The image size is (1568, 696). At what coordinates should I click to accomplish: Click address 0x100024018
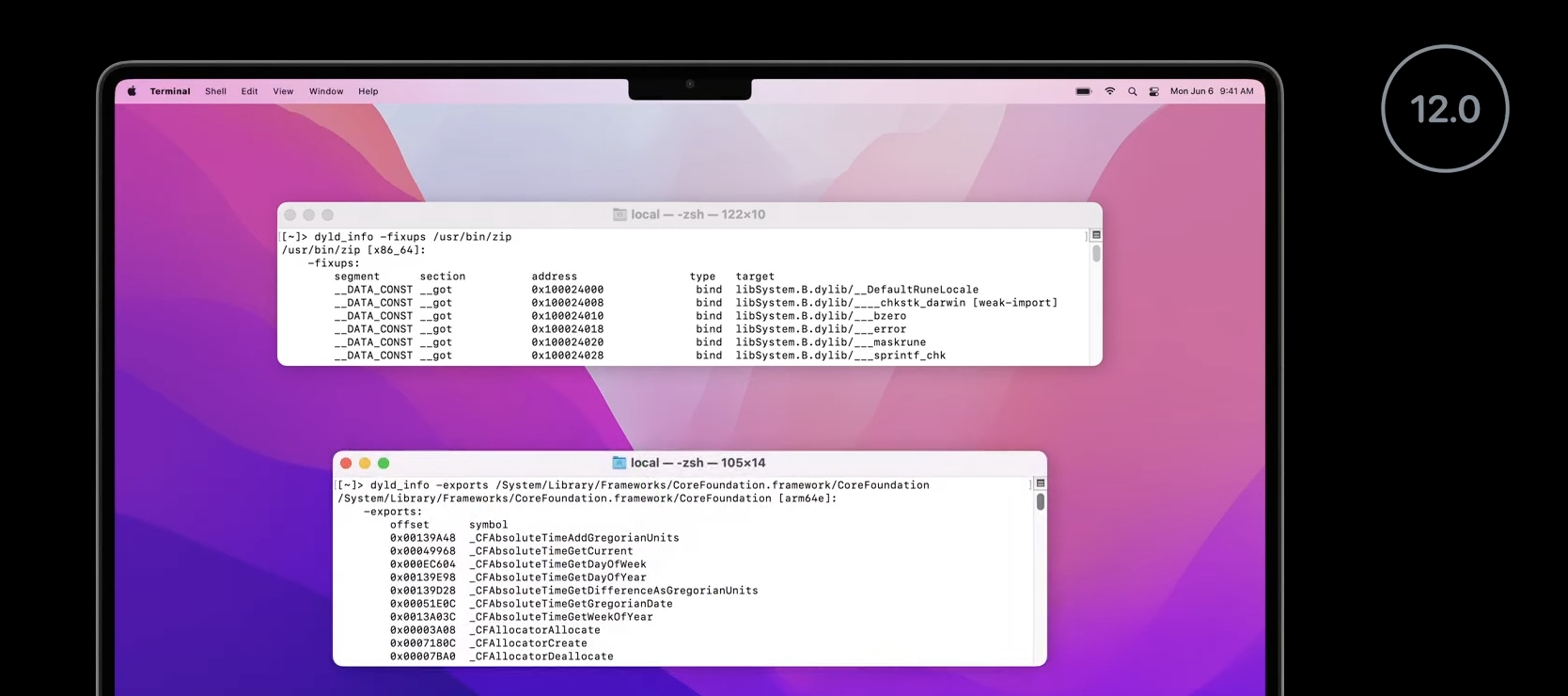click(x=568, y=329)
